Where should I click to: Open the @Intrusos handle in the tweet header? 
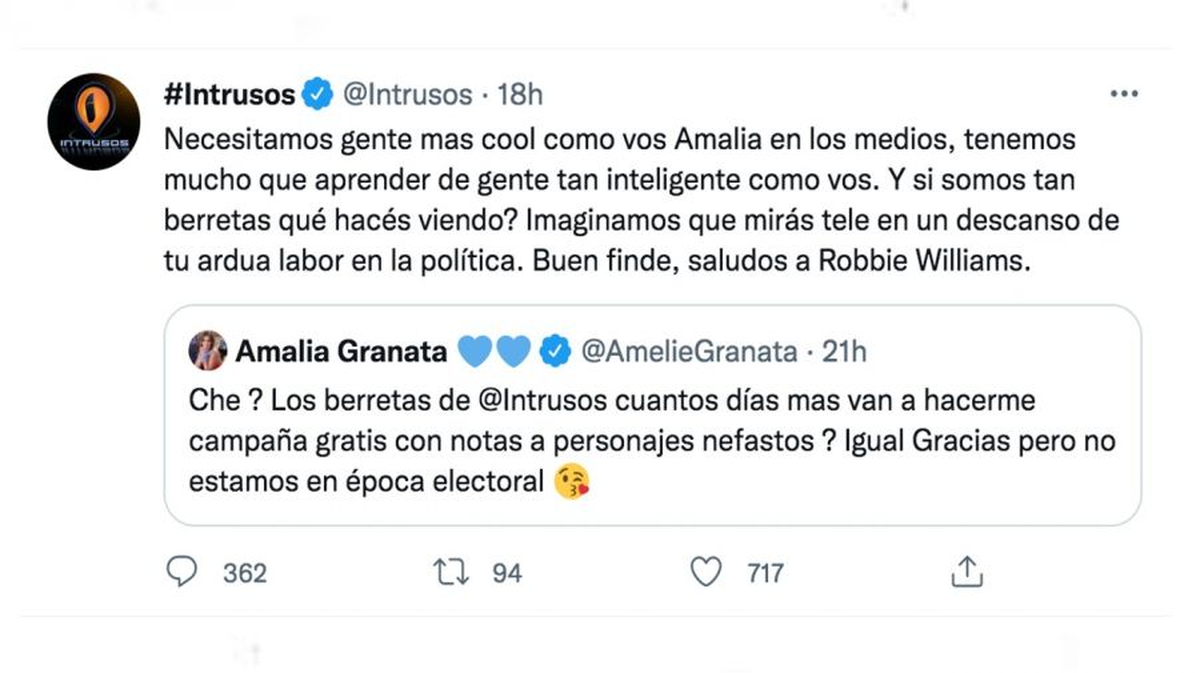(407, 95)
